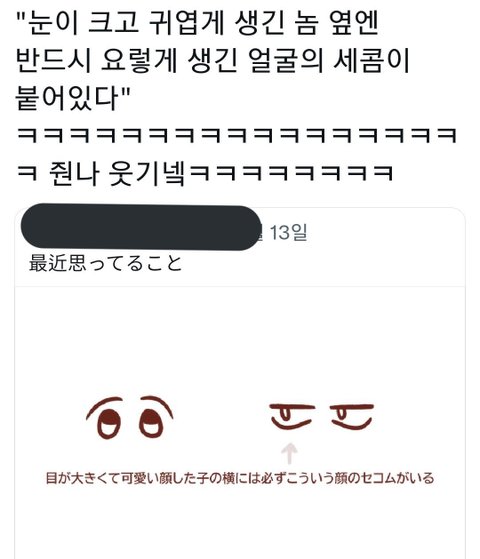Viewport: 480px width, 559px height.
Task: Click the word 얼굴의 in the tweet
Action: coord(287,60)
